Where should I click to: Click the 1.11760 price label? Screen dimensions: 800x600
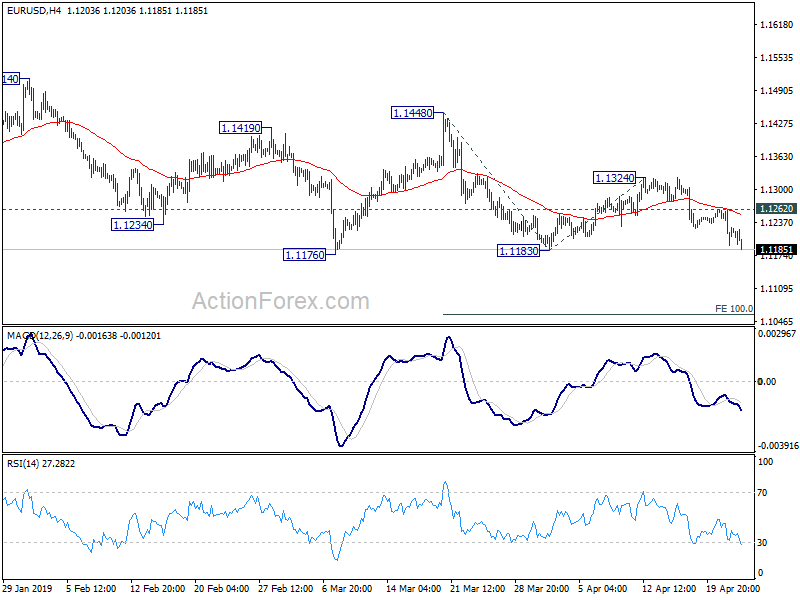click(304, 255)
